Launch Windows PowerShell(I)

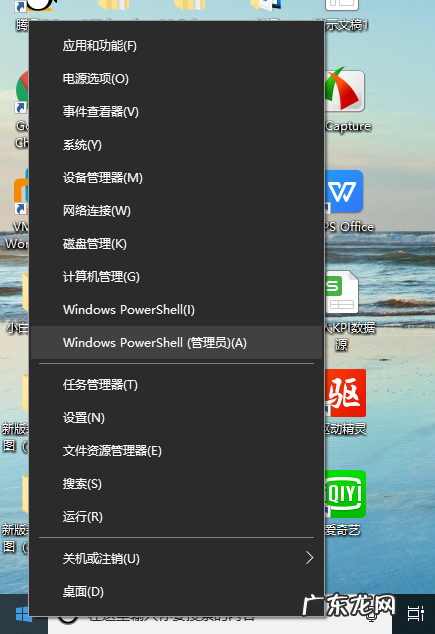[177, 310]
